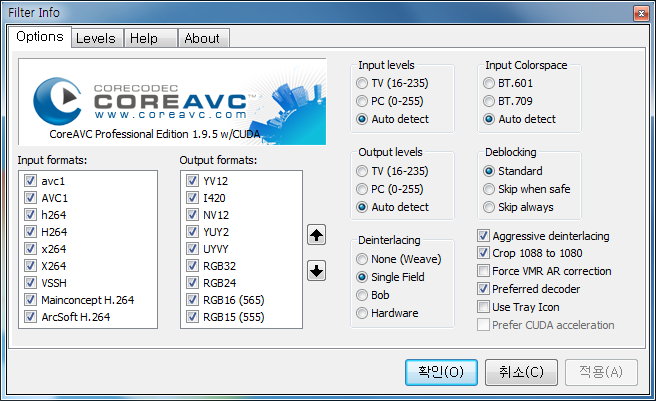Toggle Crop 1088 to 1080
Image resolution: width=656 pixels, height=401 pixels.
tap(483, 253)
